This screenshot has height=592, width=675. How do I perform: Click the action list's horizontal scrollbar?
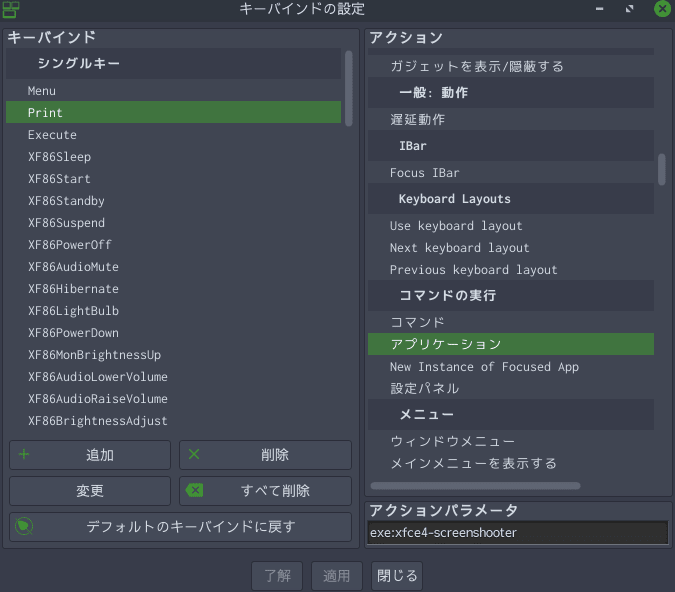click(475, 486)
